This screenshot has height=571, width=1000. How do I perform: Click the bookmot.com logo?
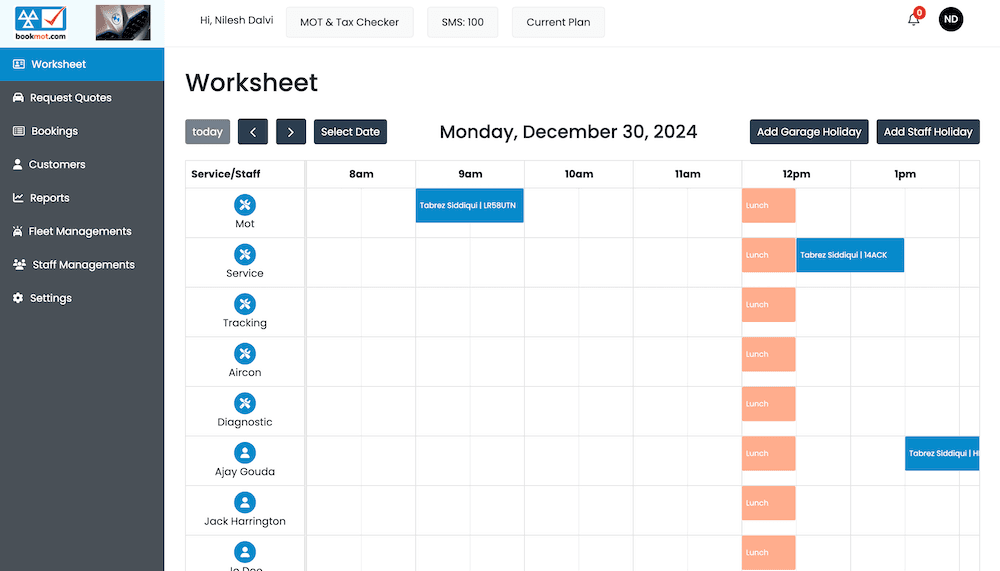coord(42,23)
